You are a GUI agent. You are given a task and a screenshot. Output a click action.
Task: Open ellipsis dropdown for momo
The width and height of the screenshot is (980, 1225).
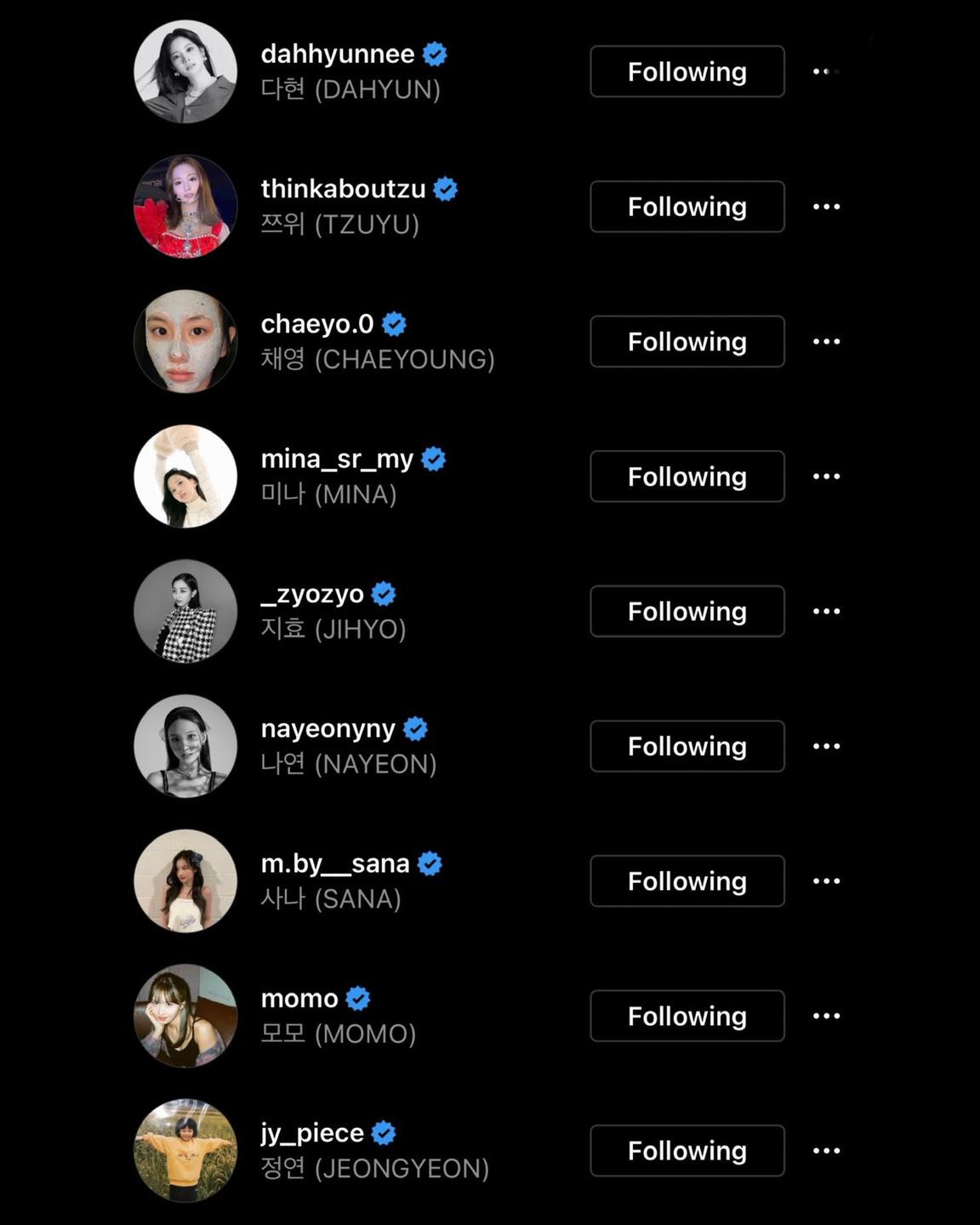tap(826, 1016)
